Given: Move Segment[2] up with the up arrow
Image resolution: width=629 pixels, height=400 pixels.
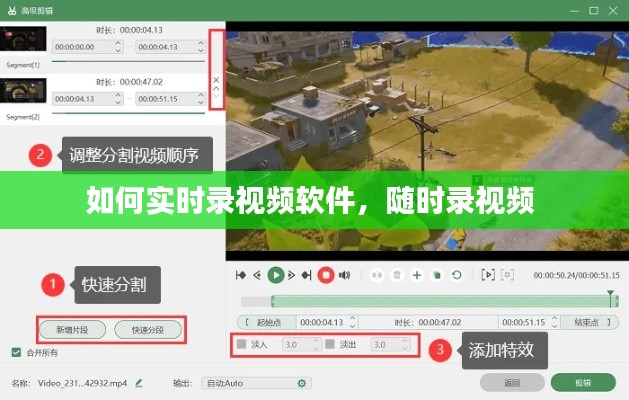Looking at the screenshot, I should (x=217, y=89).
